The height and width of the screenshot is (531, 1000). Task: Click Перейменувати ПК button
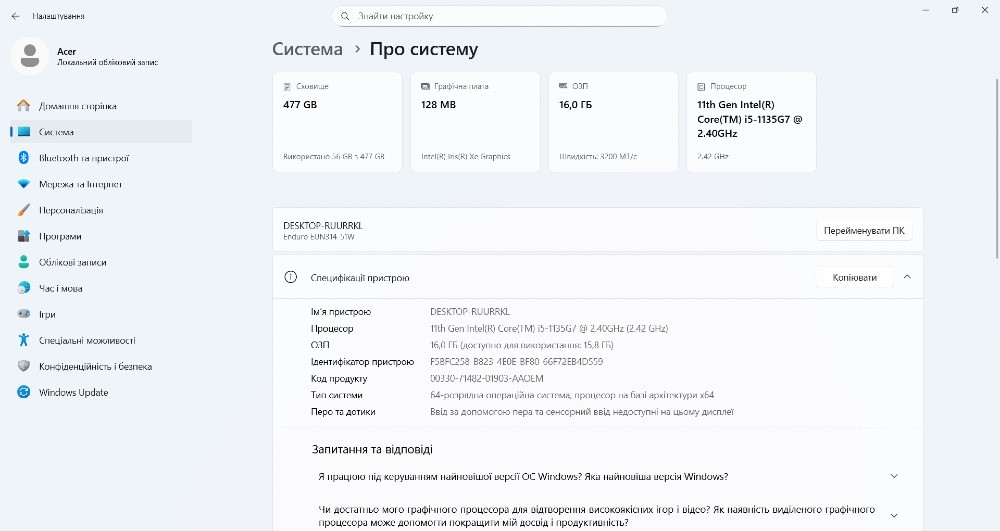tap(864, 231)
